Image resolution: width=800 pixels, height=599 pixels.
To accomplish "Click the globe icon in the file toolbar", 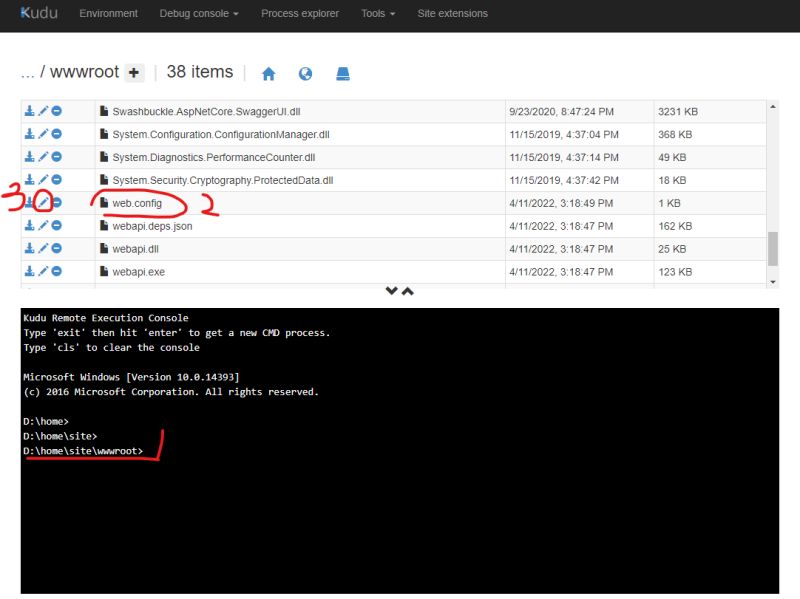I will pyautogui.click(x=306, y=72).
